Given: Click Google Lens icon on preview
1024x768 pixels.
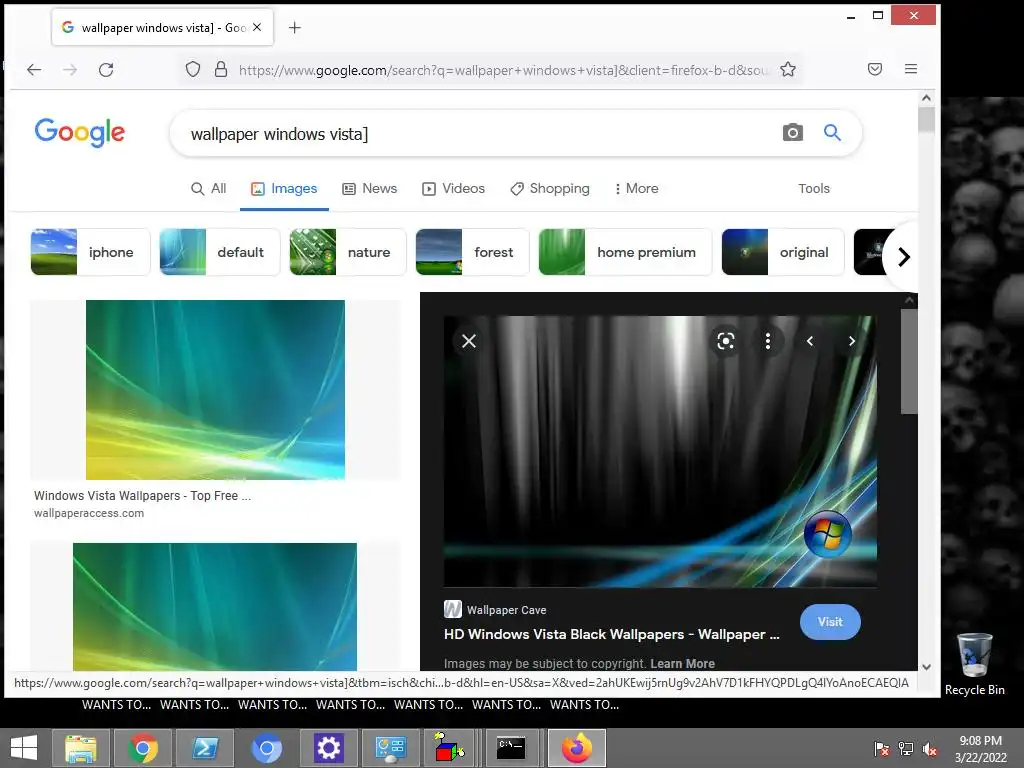Looking at the screenshot, I should 726,341.
